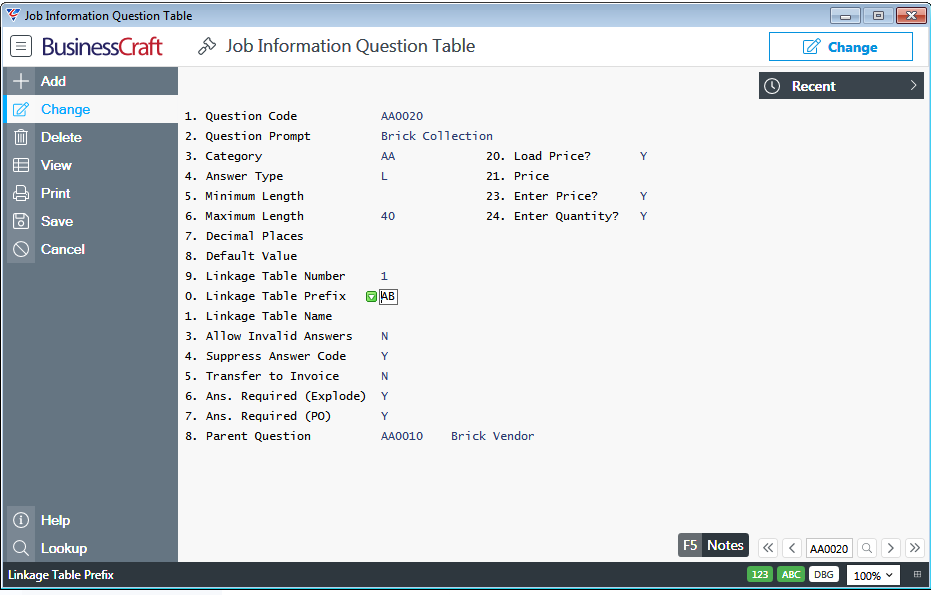Screen dimensions: 931x595
Task: Click the Price field label
Action: point(531,176)
